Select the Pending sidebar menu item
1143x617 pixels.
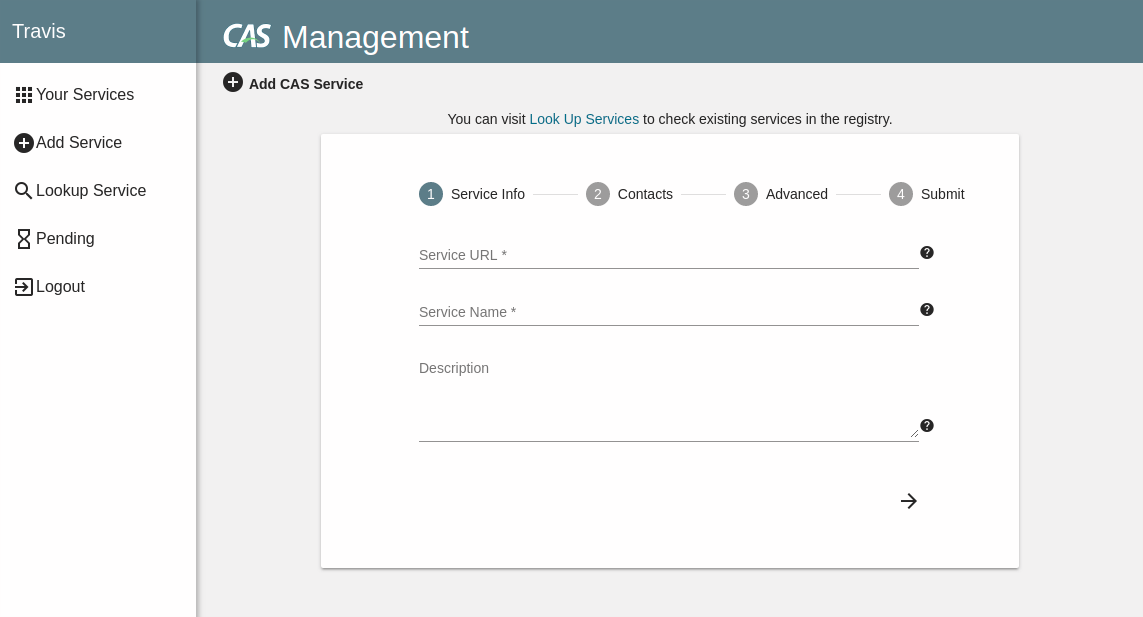click(66, 238)
